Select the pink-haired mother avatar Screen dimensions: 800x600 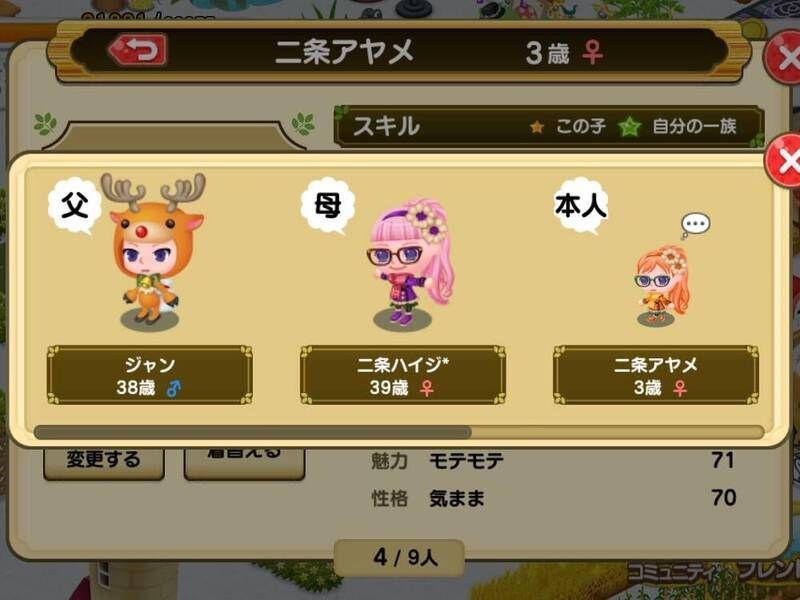tap(407, 262)
